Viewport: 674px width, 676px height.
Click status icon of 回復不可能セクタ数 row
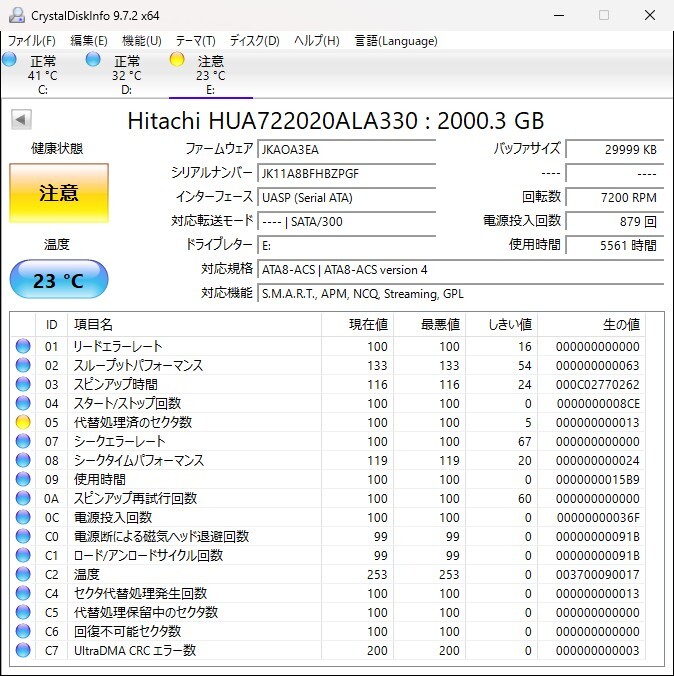[x=23, y=631]
